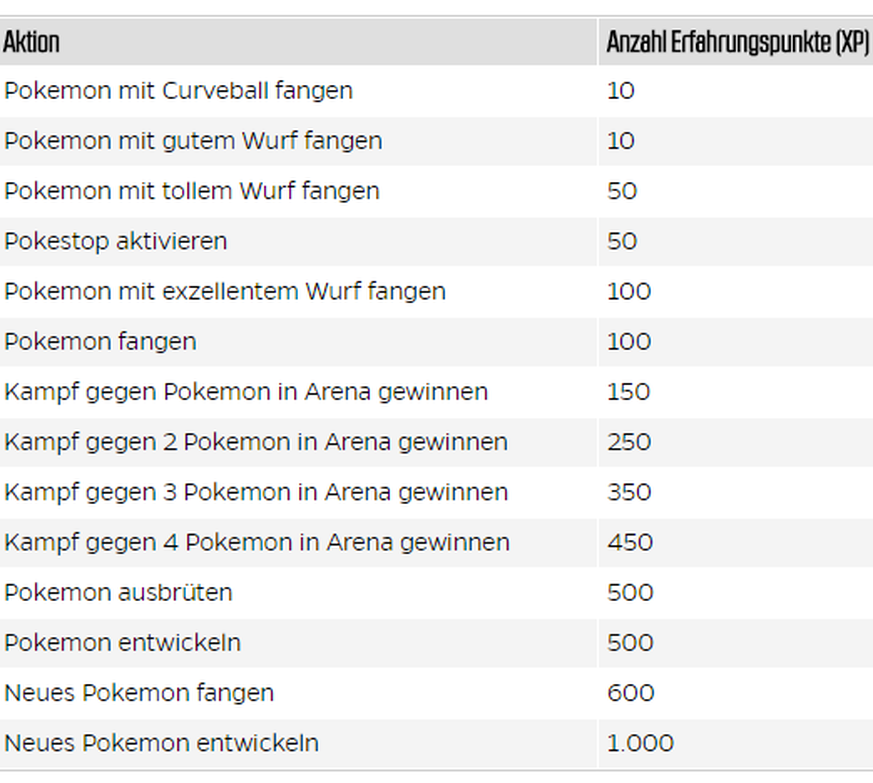Click the "1.000" XP value

640,743
